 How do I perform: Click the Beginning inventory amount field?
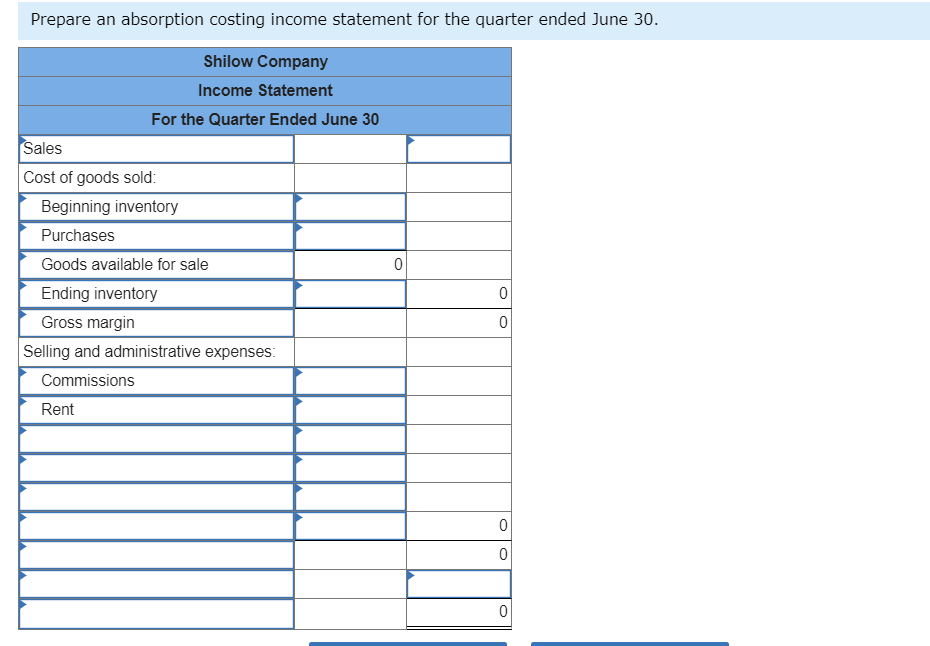pos(349,206)
